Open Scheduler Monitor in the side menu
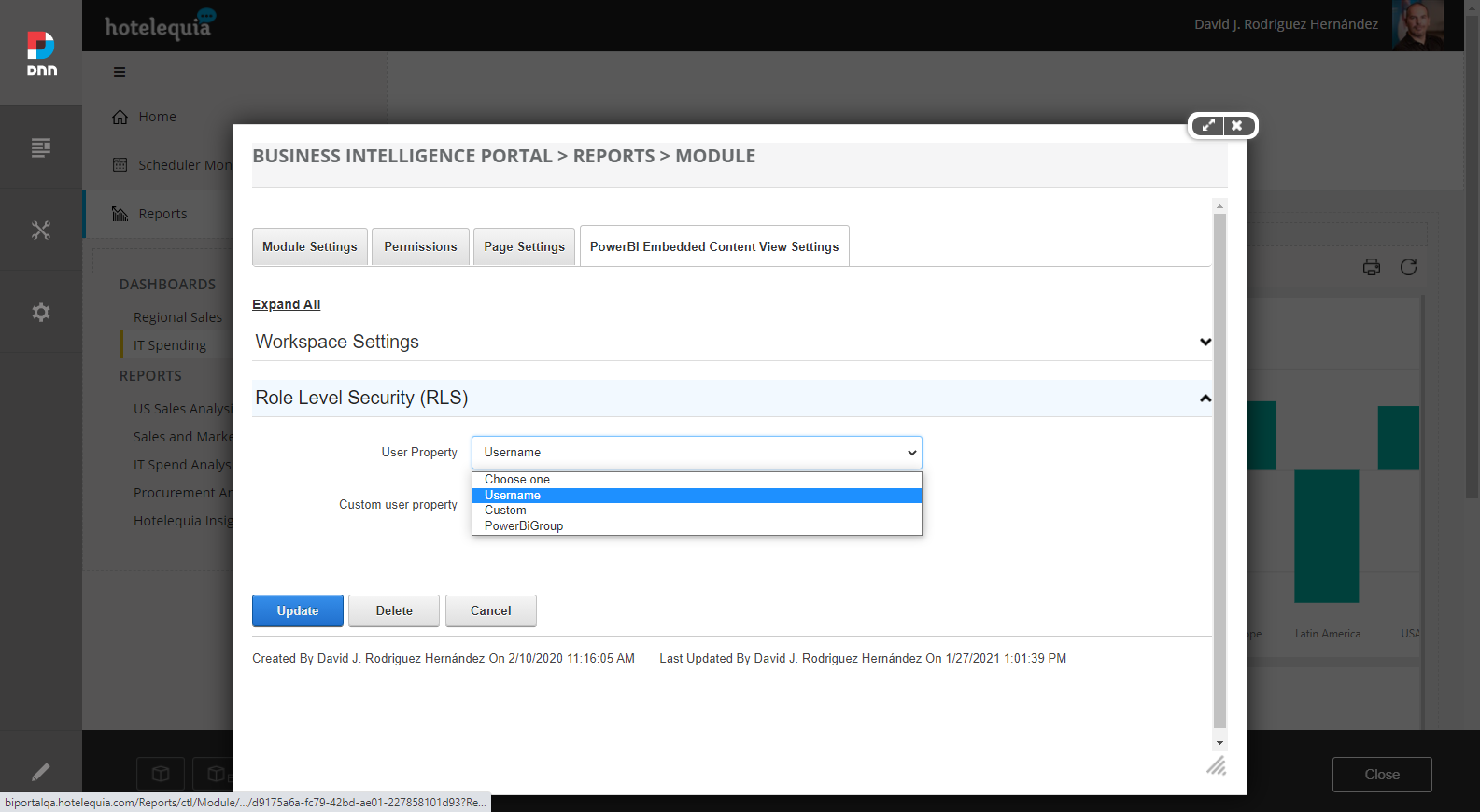1480x812 pixels. (x=185, y=165)
